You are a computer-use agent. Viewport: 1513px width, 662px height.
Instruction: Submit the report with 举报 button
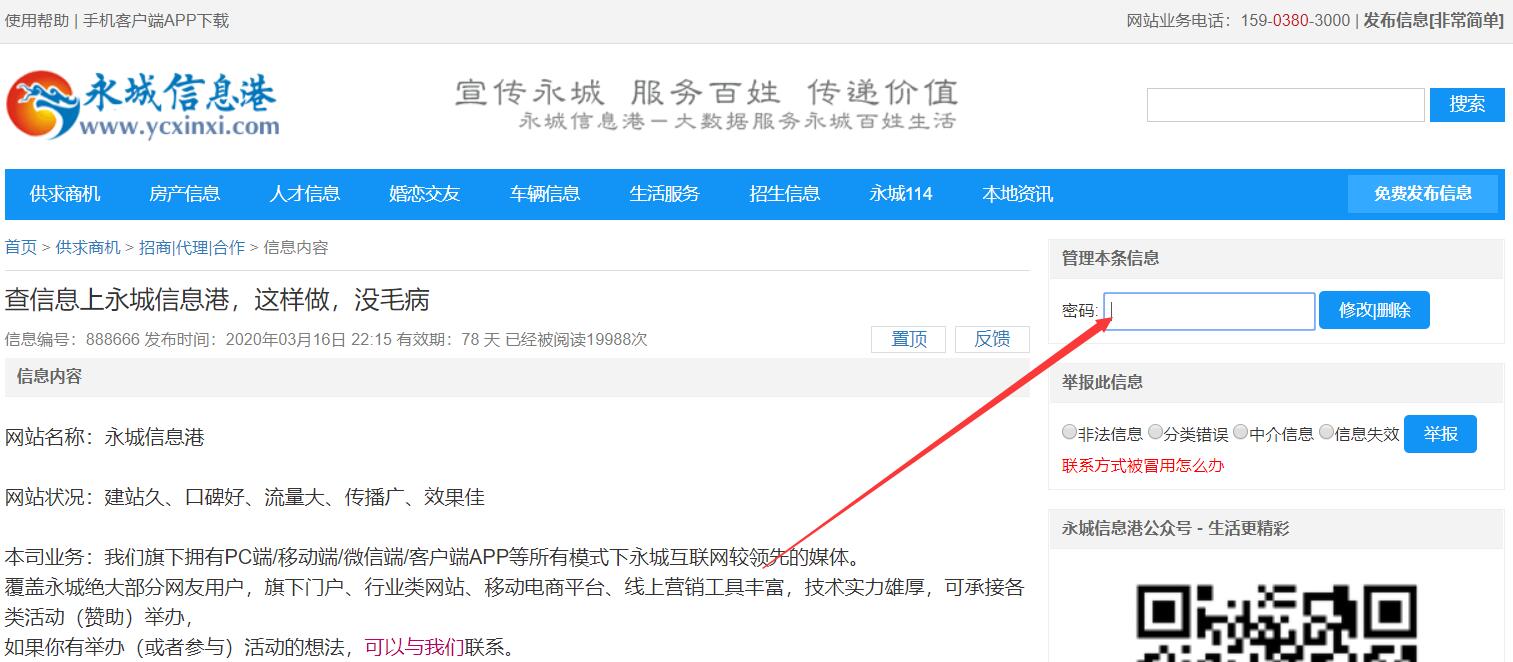(1440, 434)
